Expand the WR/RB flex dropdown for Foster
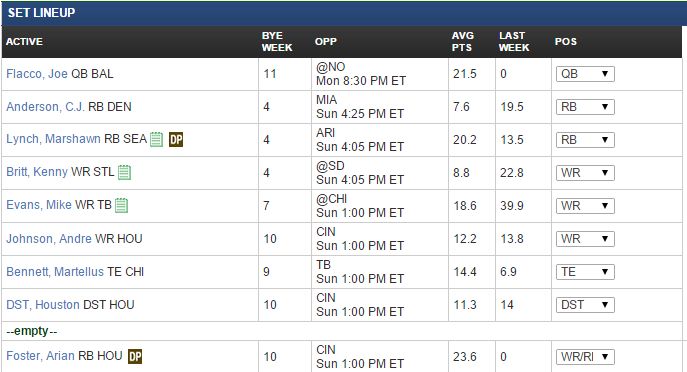 (585, 357)
